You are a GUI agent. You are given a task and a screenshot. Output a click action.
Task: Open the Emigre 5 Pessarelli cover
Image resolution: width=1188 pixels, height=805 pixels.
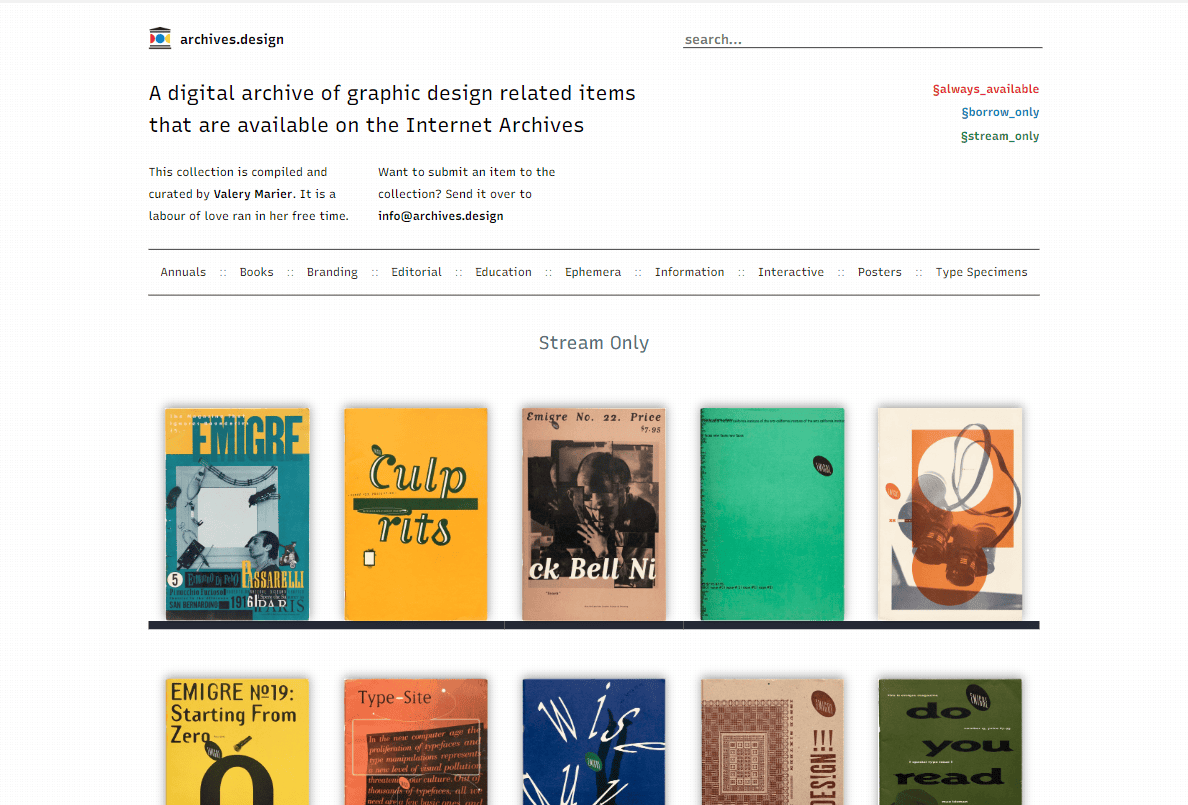[x=237, y=513]
